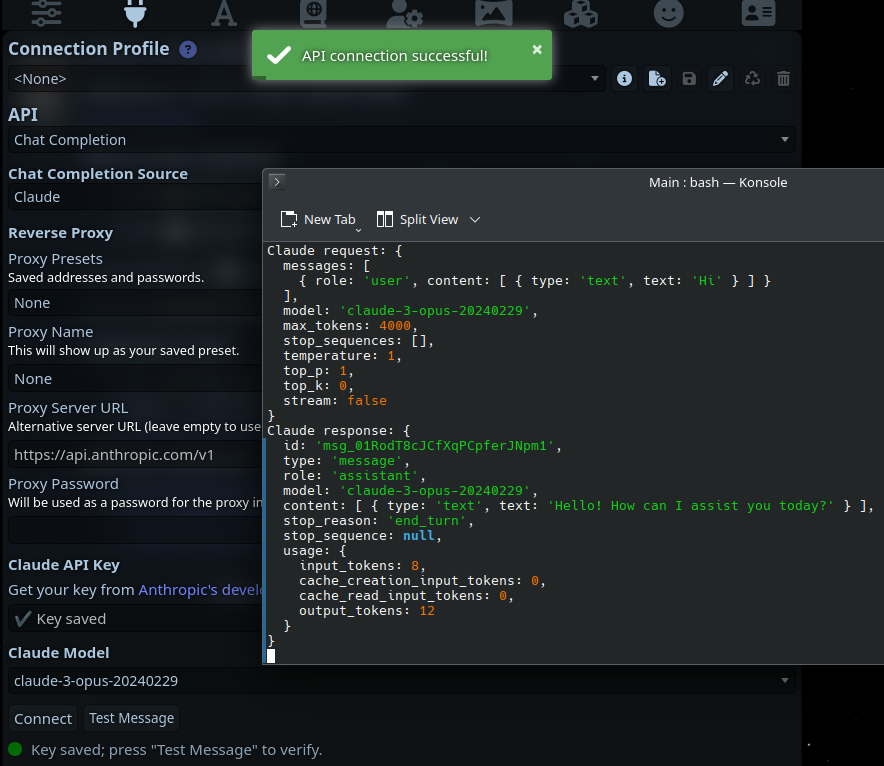This screenshot has height=766, width=884.
Task: Click the 'Connection Profile' heading text
Action: [x=89, y=49]
